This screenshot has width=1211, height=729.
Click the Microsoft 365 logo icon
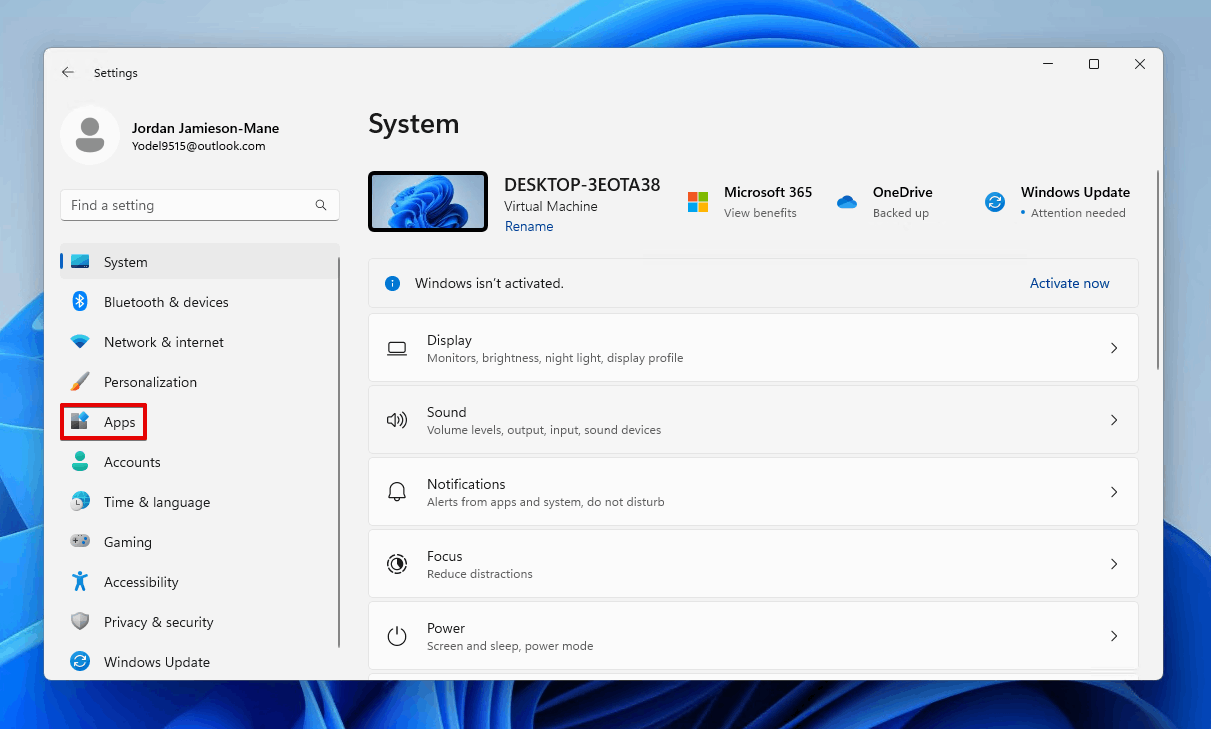(x=697, y=202)
